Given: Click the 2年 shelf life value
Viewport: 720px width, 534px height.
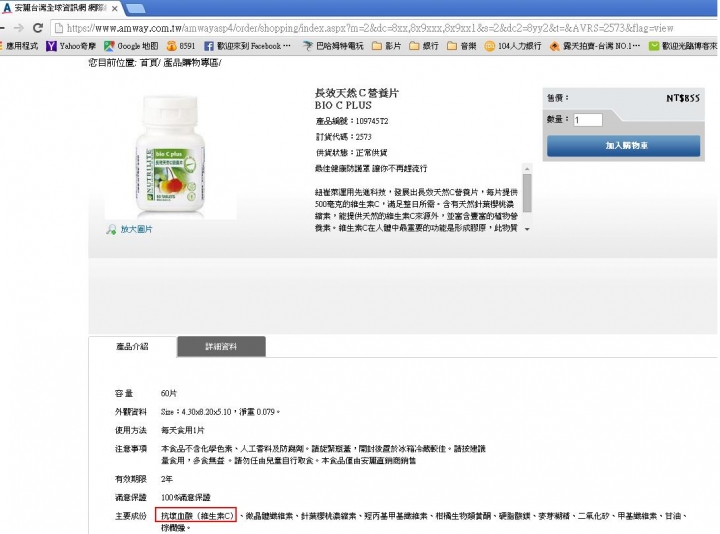Looking at the screenshot, I should click(167, 479).
